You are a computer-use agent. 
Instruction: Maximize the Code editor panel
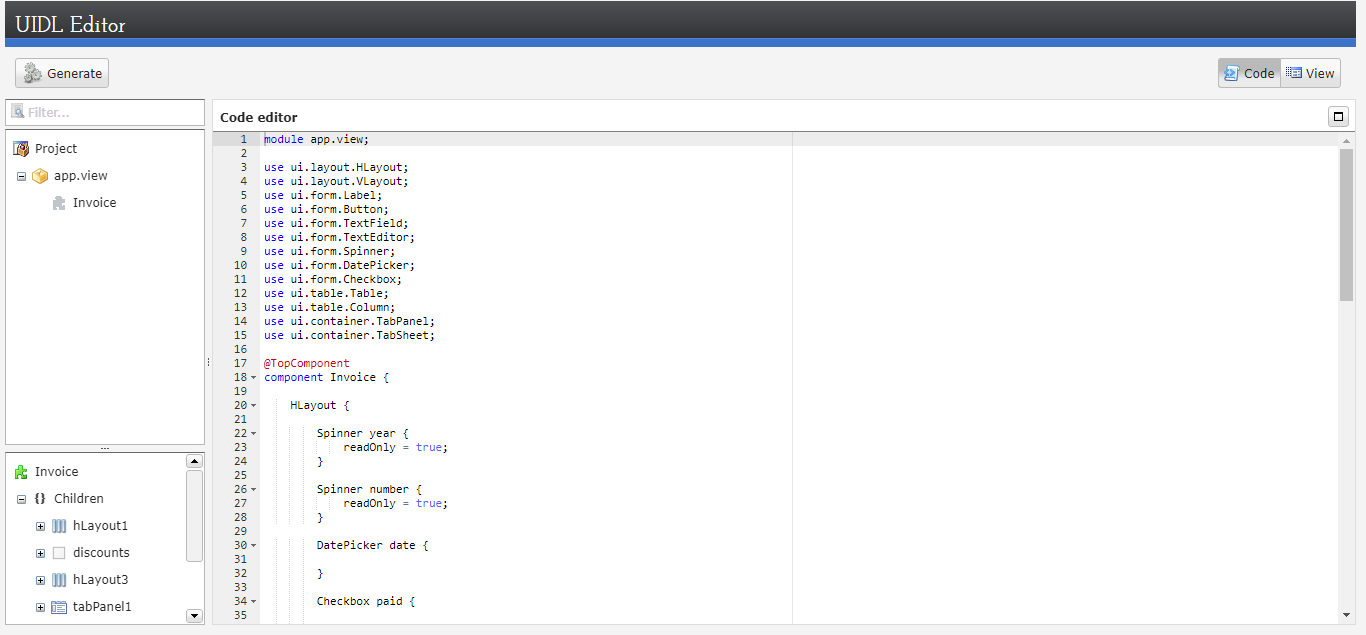[x=1338, y=117]
